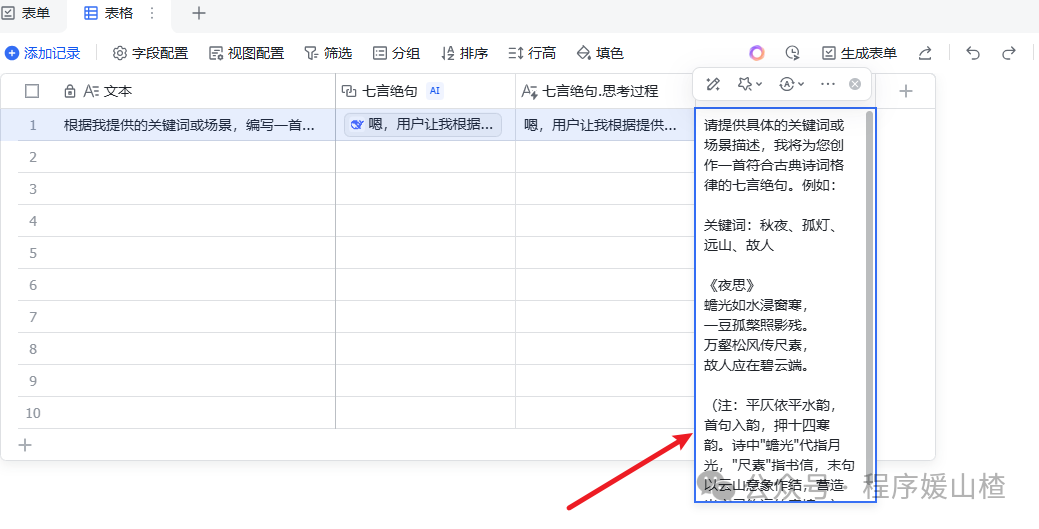Screen dimensions: 1039x529
Task: Select row number 10
Action: click(32, 413)
